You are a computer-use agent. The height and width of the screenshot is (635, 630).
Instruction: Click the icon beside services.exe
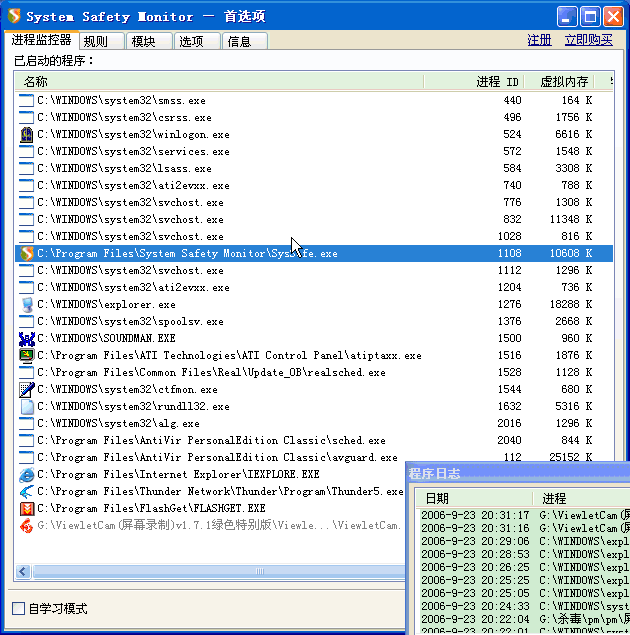coord(26,151)
